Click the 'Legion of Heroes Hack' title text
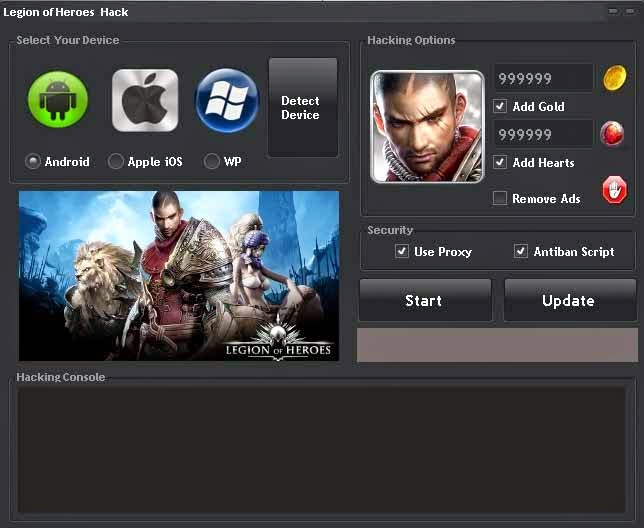The width and height of the screenshot is (644, 528). [66, 12]
